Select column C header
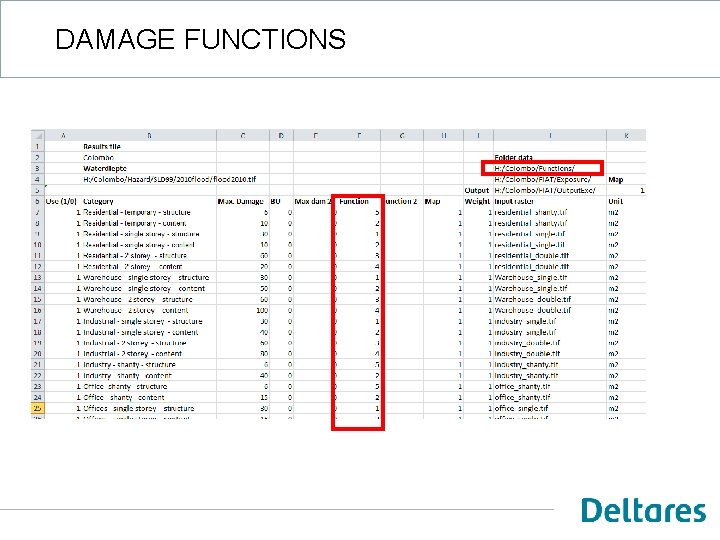Image resolution: width=720 pixels, height=540 pixels. (243, 135)
